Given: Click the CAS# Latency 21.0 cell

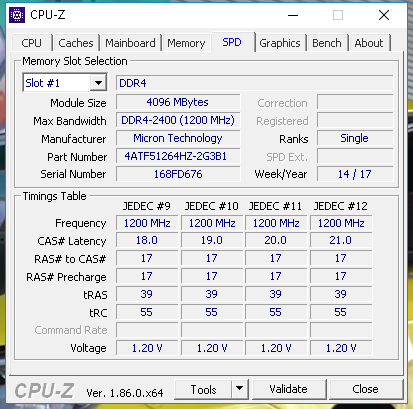Looking at the screenshot, I should coord(341,240).
